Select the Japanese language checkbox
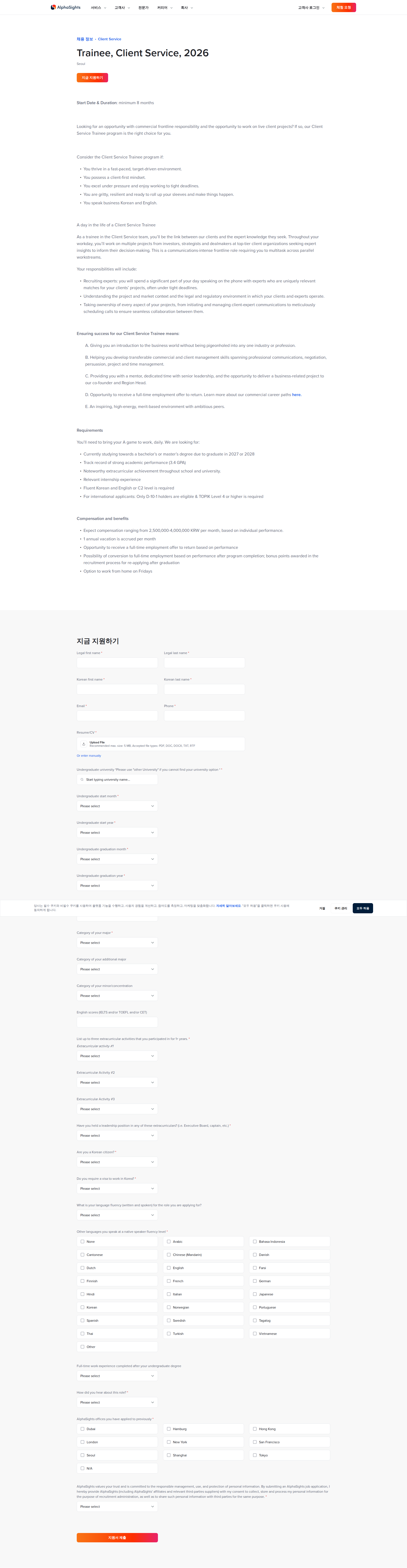Image resolution: width=407 pixels, height=1568 pixels. 255,1294
